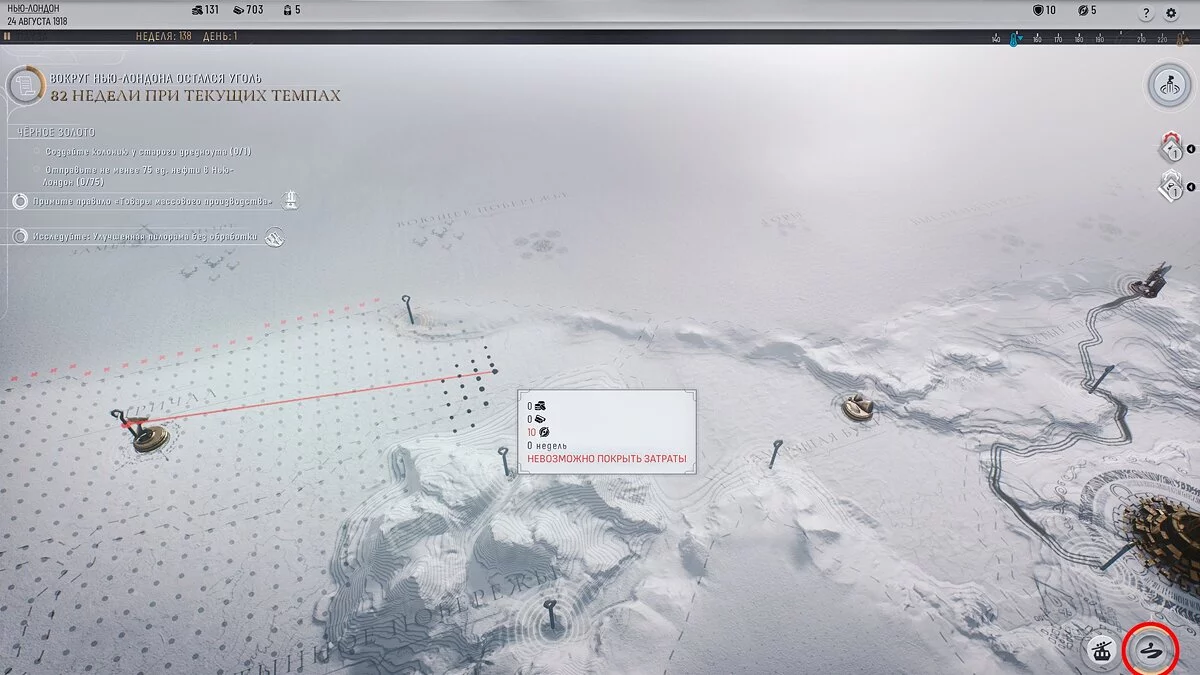
Task: Click the return to city button
Action: (x=1166, y=84)
